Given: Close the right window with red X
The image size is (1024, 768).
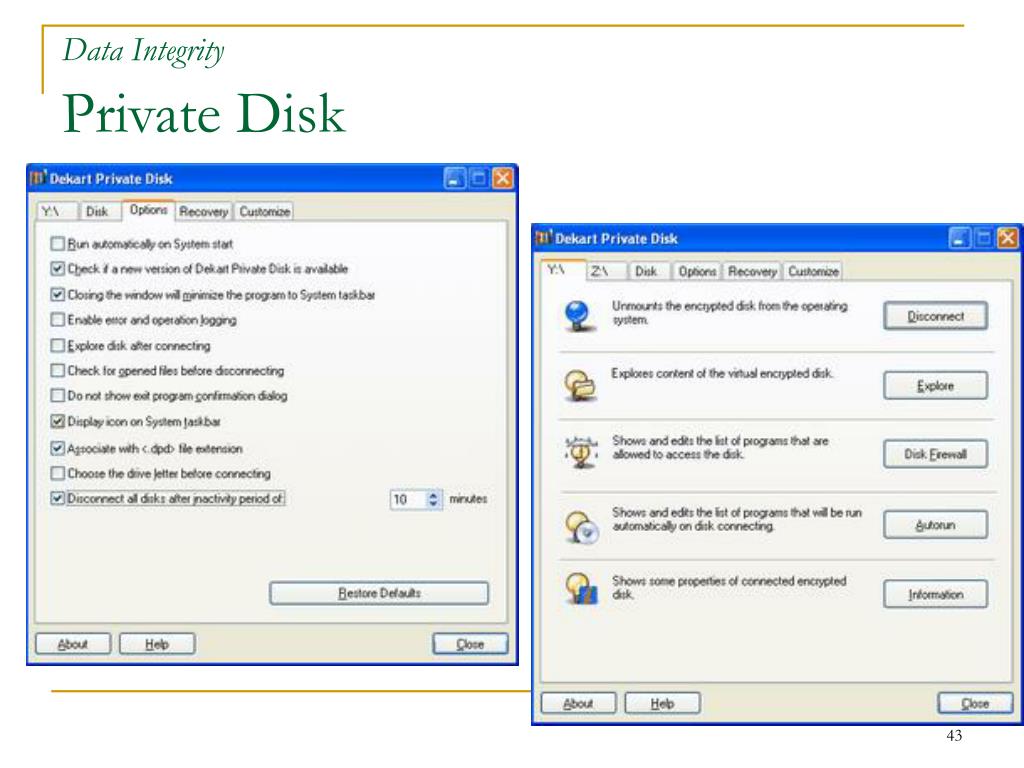Looking at the screenshot, I should coord(1007,238).
